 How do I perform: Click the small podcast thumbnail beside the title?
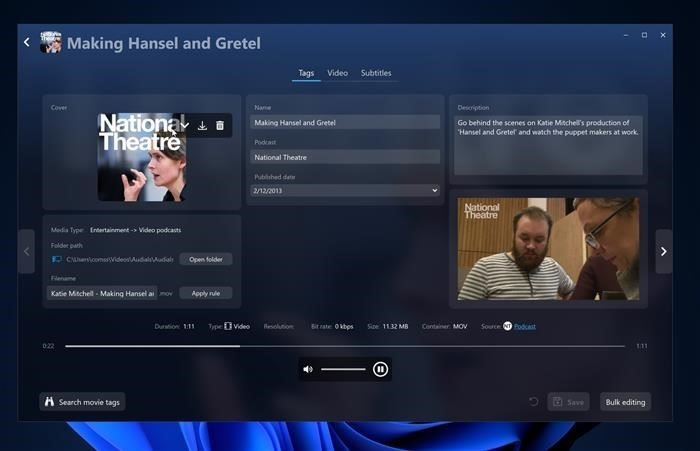[50, 42]
